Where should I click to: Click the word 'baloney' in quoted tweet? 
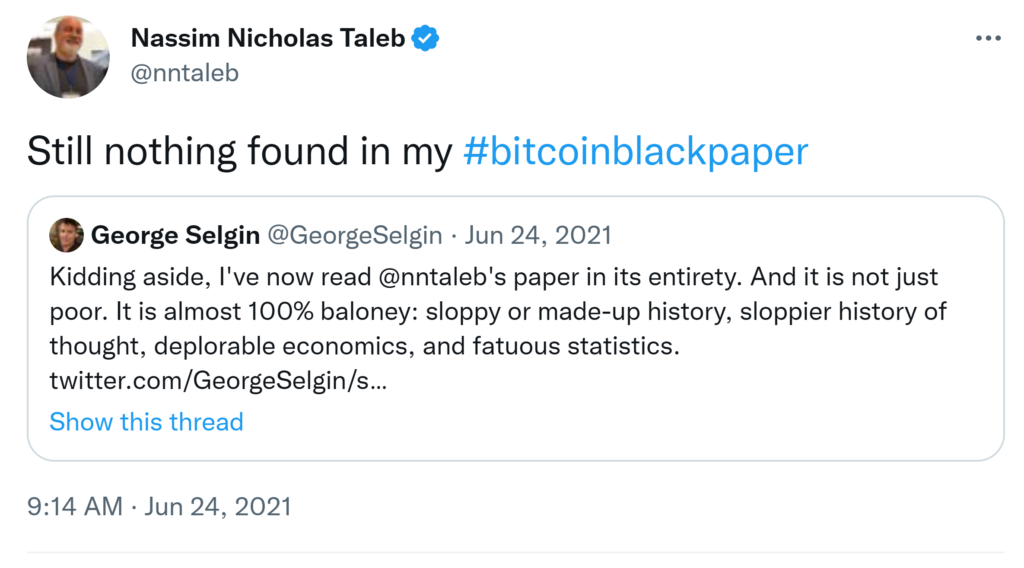point(372,311)
